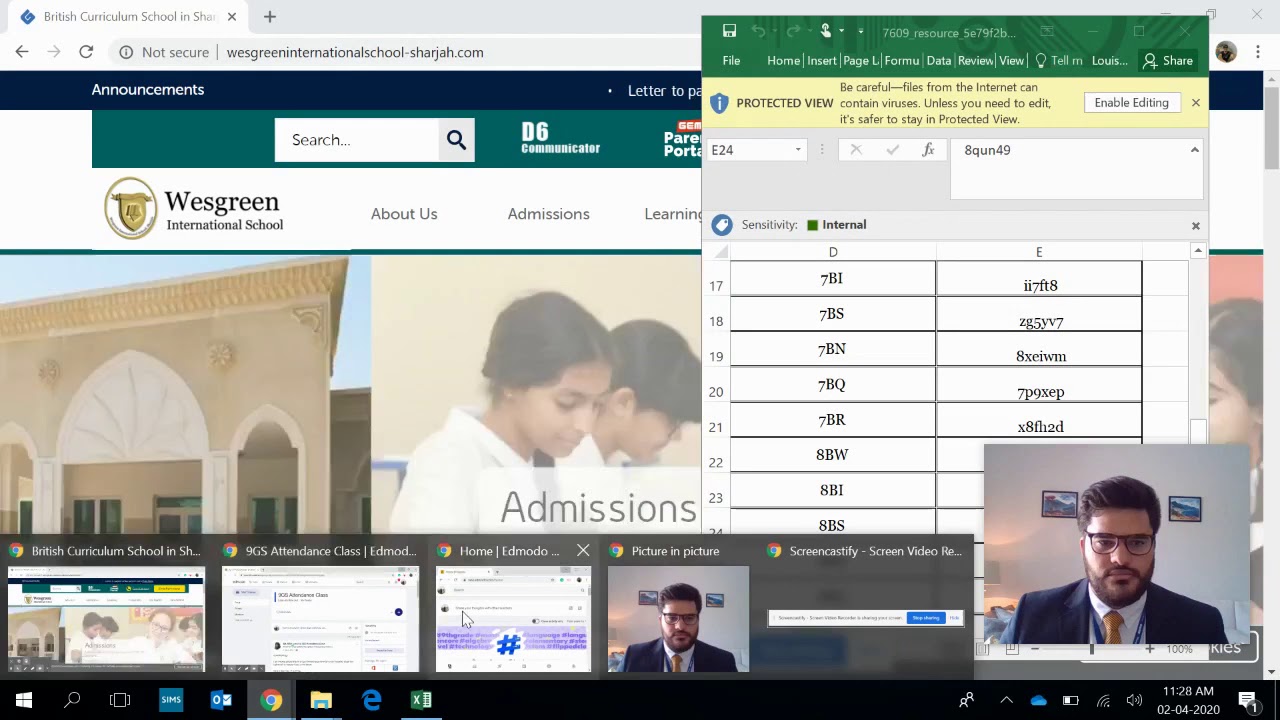Select Picture in picture window thumbnail

tap(678, 606)
